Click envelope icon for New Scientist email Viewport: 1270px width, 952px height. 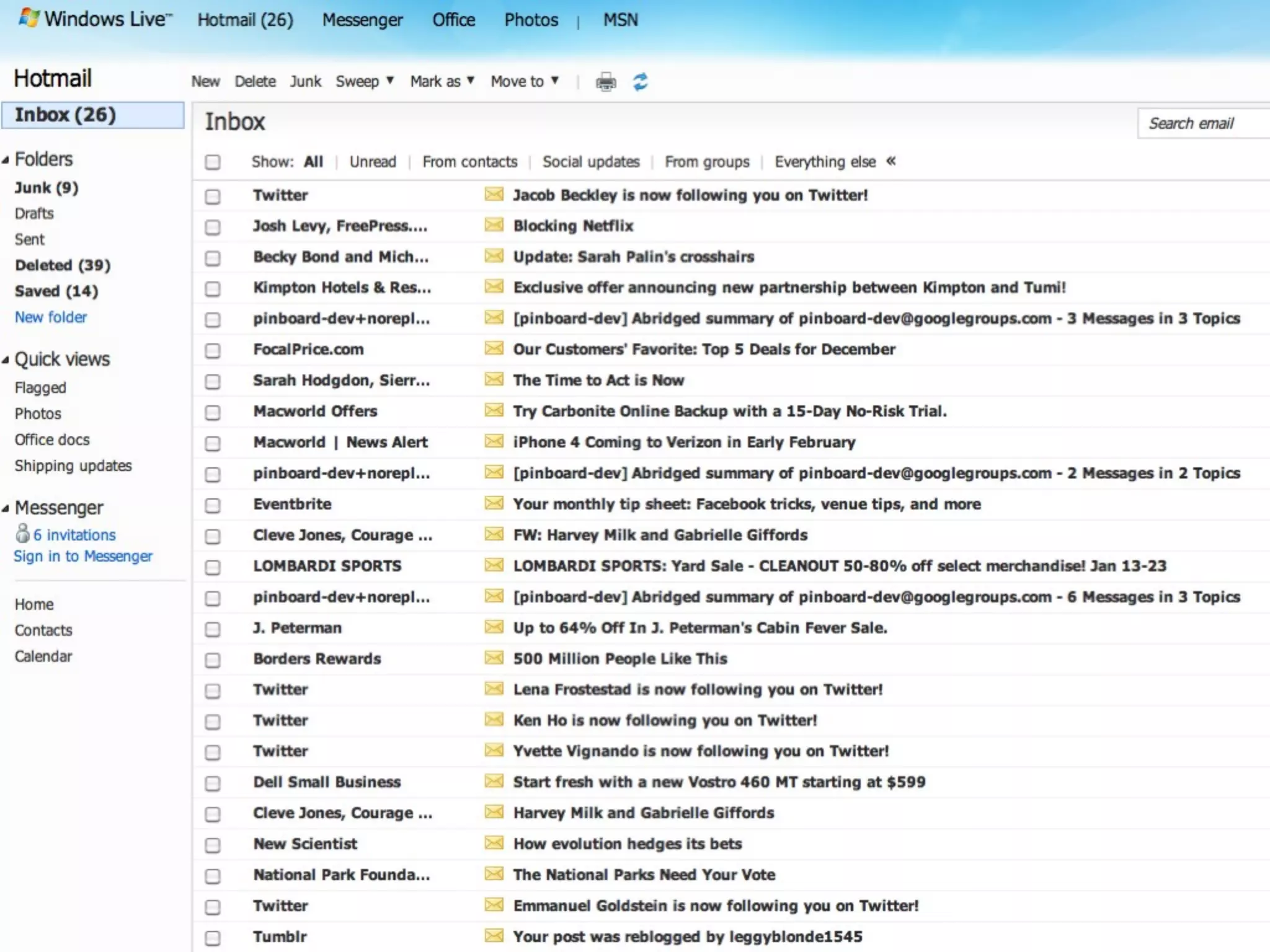(x=494, y=843)
